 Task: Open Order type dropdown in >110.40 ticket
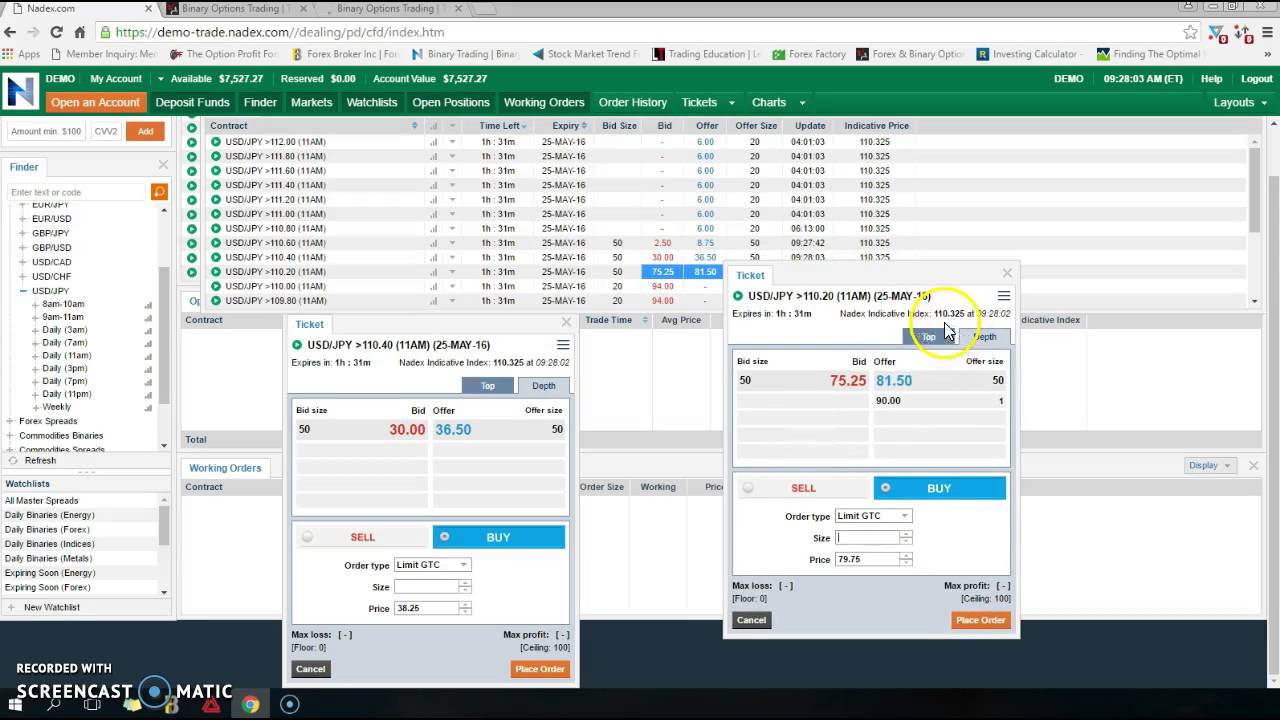pyautogui.click(x=432, y=565)
